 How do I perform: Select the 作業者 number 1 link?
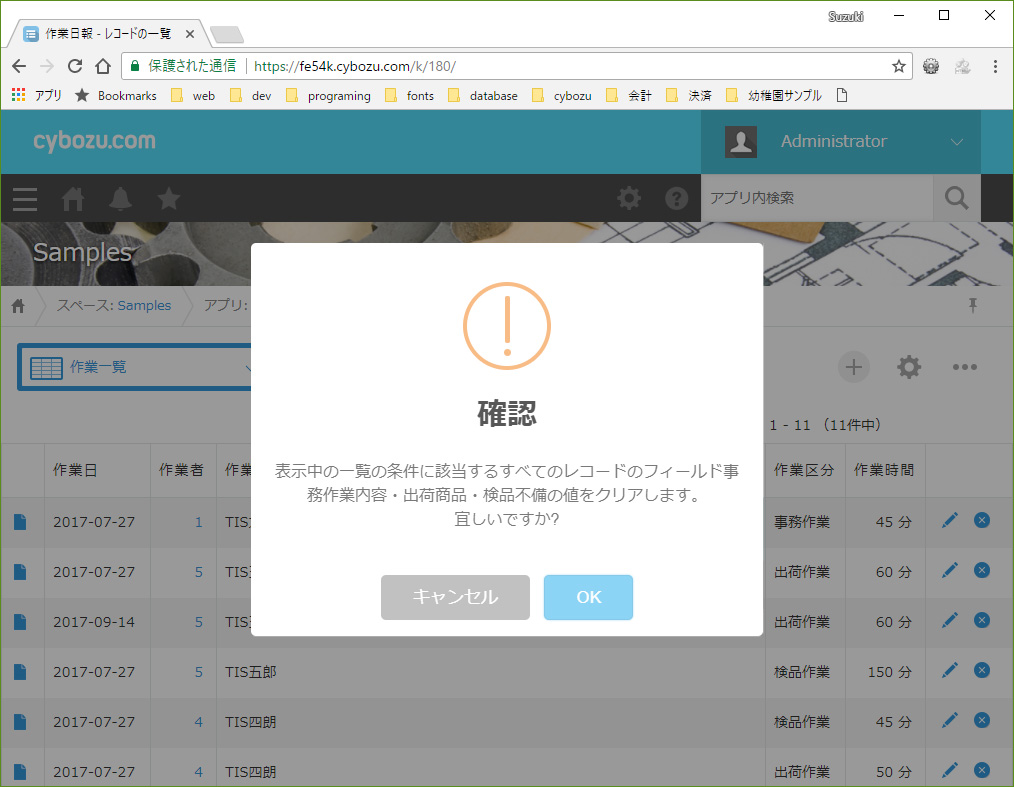(x=199, y=522)
